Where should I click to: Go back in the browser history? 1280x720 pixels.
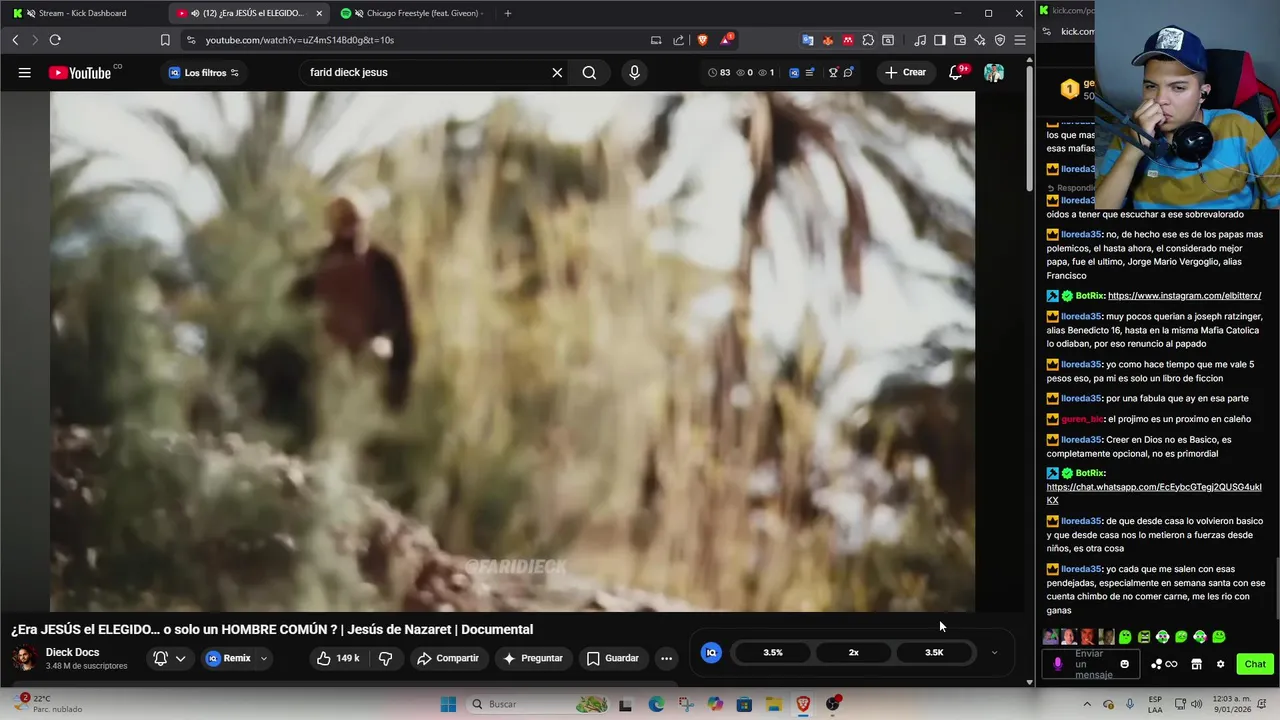click(x=15, y=40)
